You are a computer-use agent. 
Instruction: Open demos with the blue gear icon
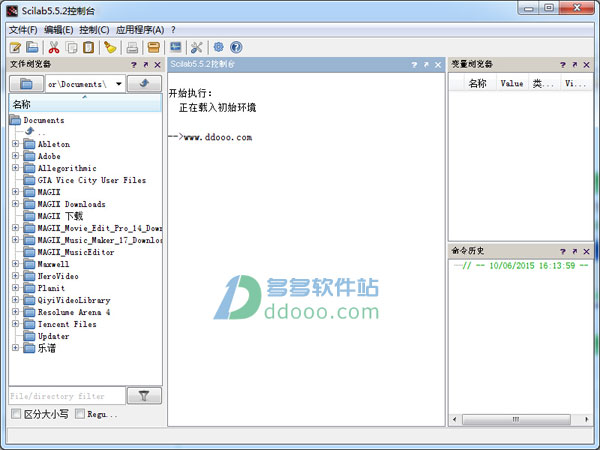point(218,47)
